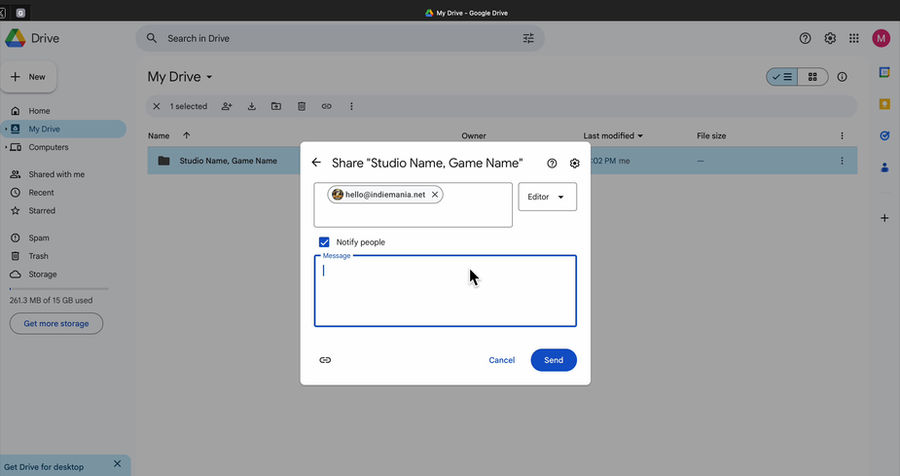Expand Computers tree arrow
The height and width of the screenshot is (476, 900).
[x=6, y=148]
